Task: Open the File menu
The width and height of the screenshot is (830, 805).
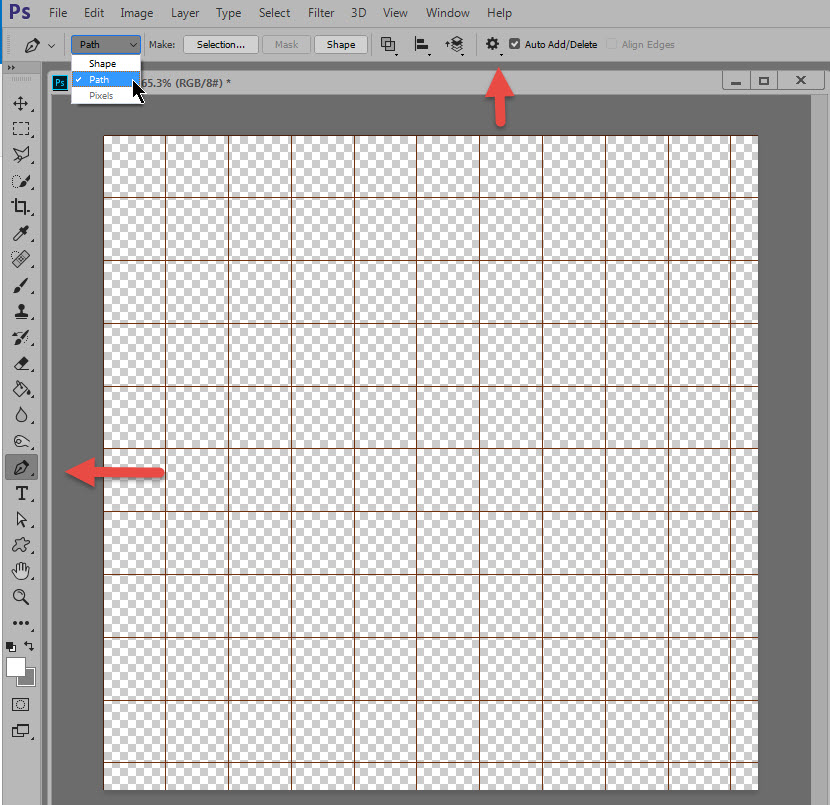Action: click(58, 13)
